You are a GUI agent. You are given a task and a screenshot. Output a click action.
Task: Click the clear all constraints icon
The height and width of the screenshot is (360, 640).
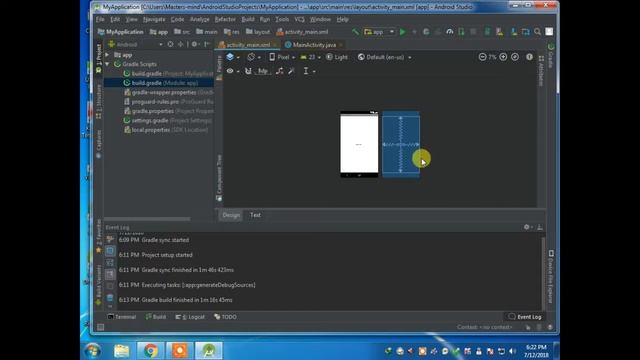point(280,71)
